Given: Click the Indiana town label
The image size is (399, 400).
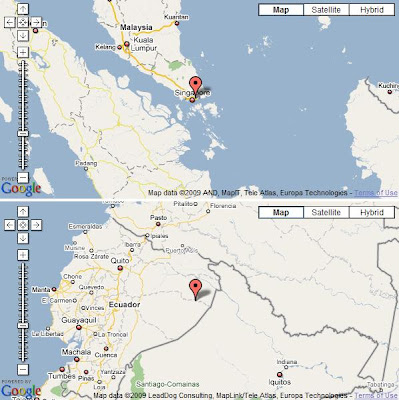Looking at the screenshot, I should pyautogui.click(x=287, y=362).
